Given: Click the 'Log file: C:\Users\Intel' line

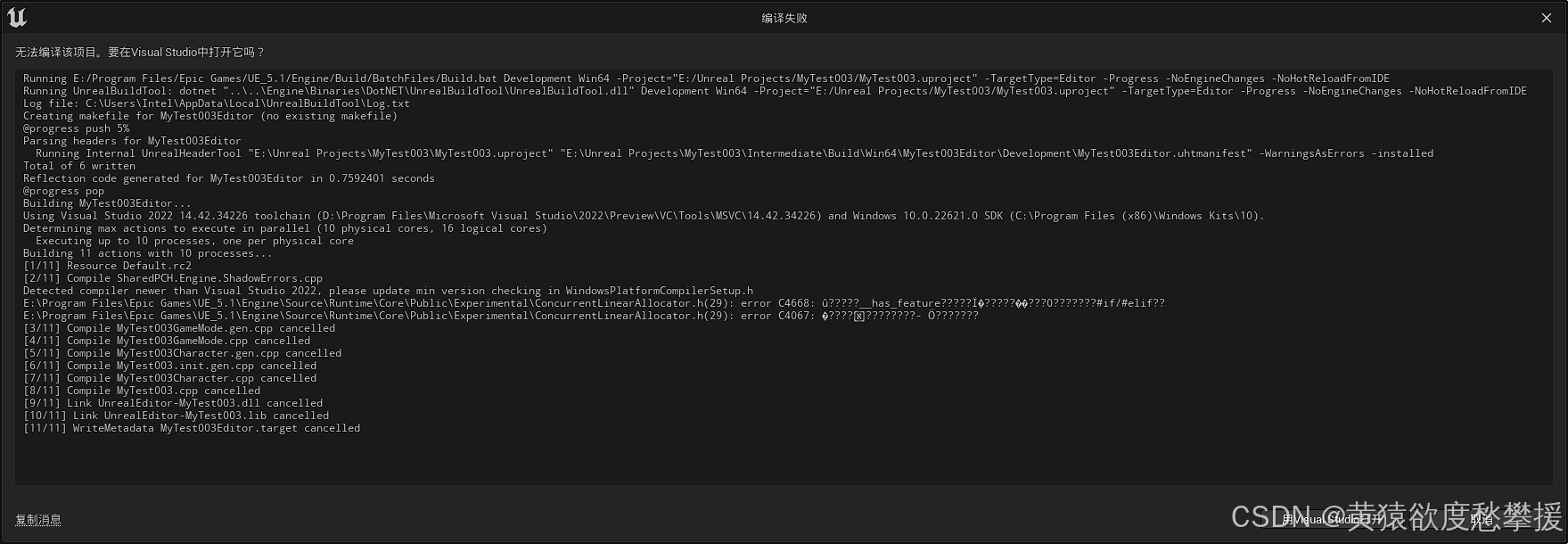Looking at the screenshot, I should click(217, 103).
